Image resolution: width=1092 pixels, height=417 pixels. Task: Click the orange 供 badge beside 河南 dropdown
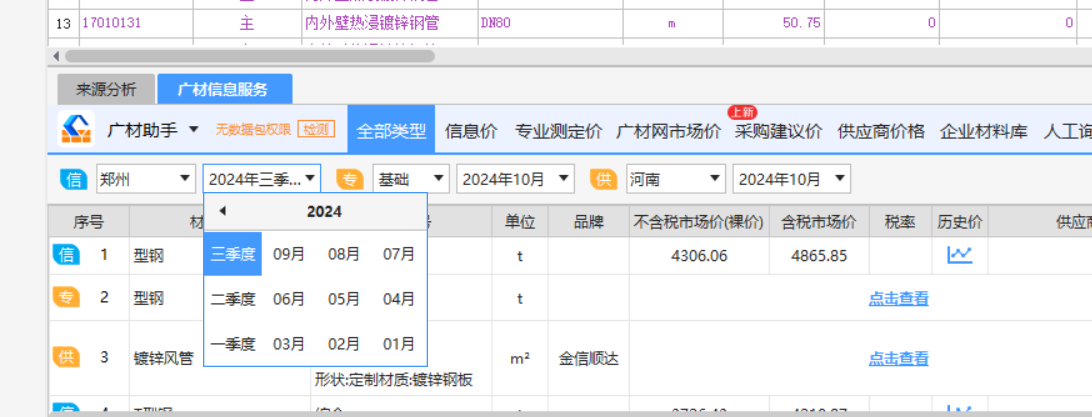pos(604,180)
